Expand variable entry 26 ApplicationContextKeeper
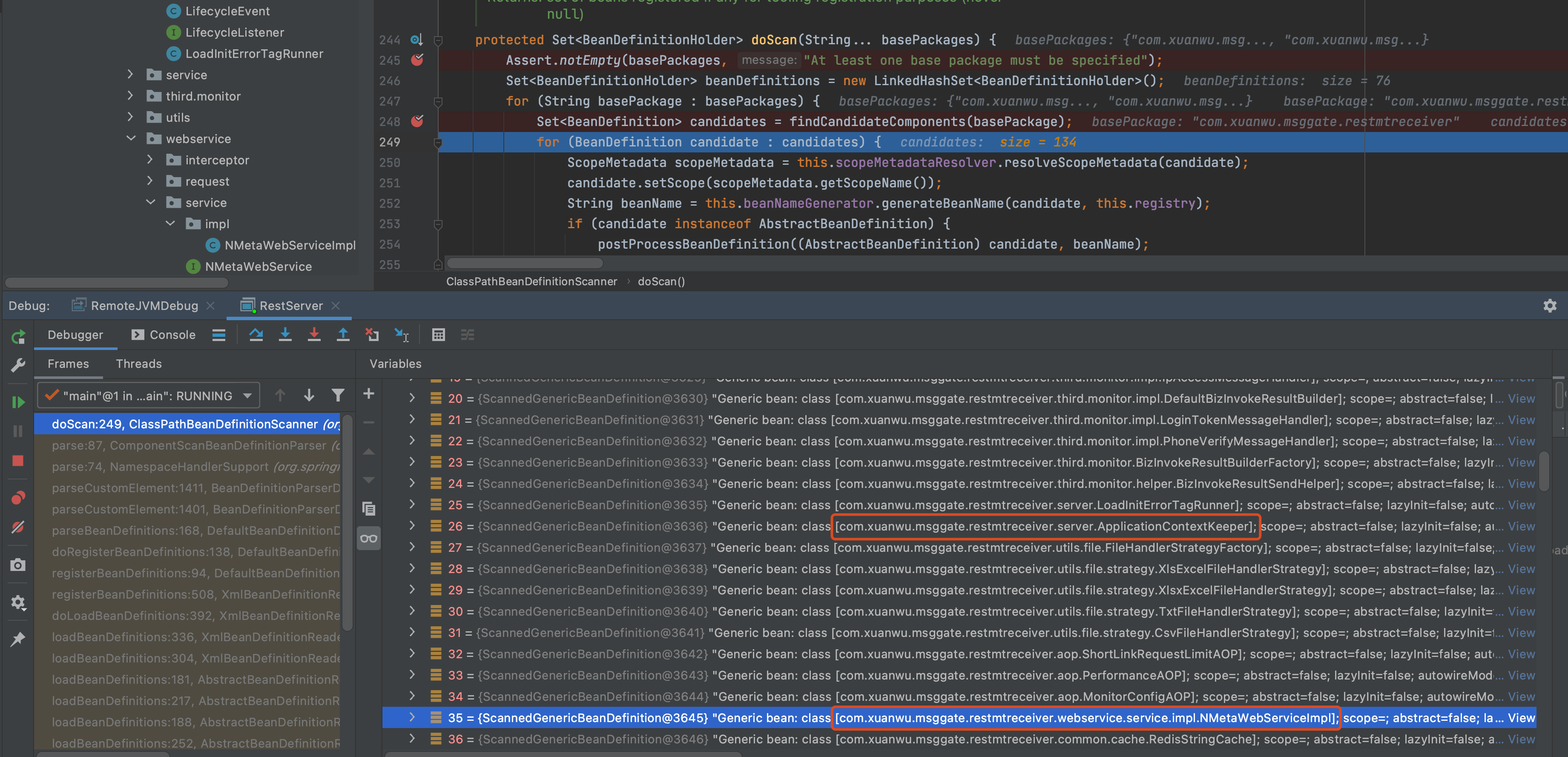Image resolution: width=1568 pixels, height=757 pixels. [412, 525]
